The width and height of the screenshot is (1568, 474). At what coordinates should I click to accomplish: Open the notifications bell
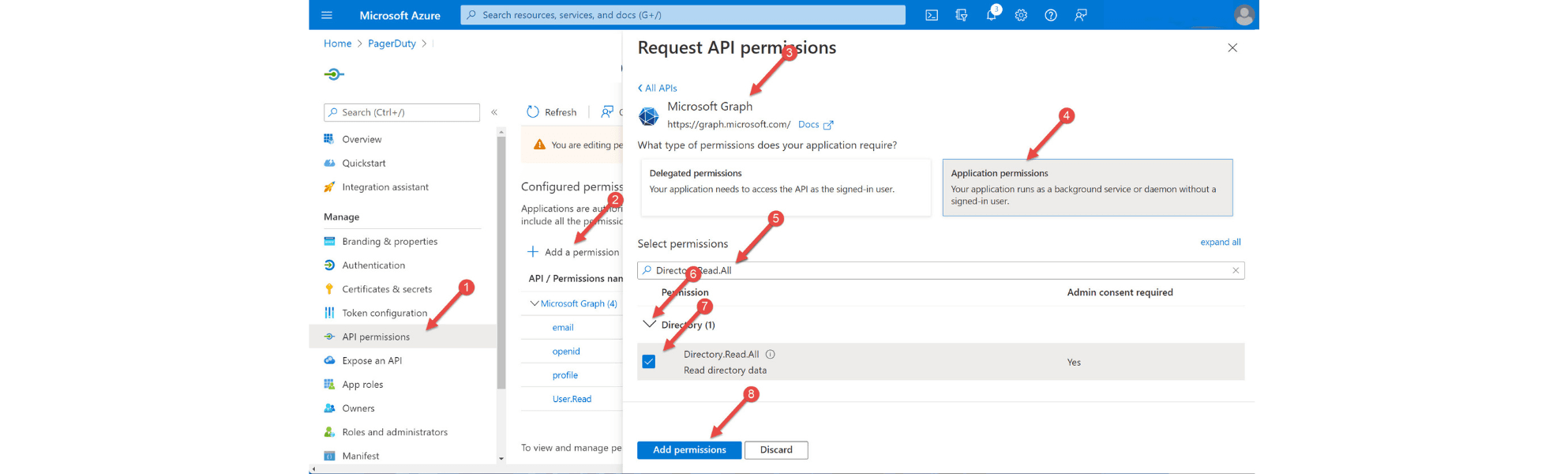pyautogui.click(x=992, y=15)
